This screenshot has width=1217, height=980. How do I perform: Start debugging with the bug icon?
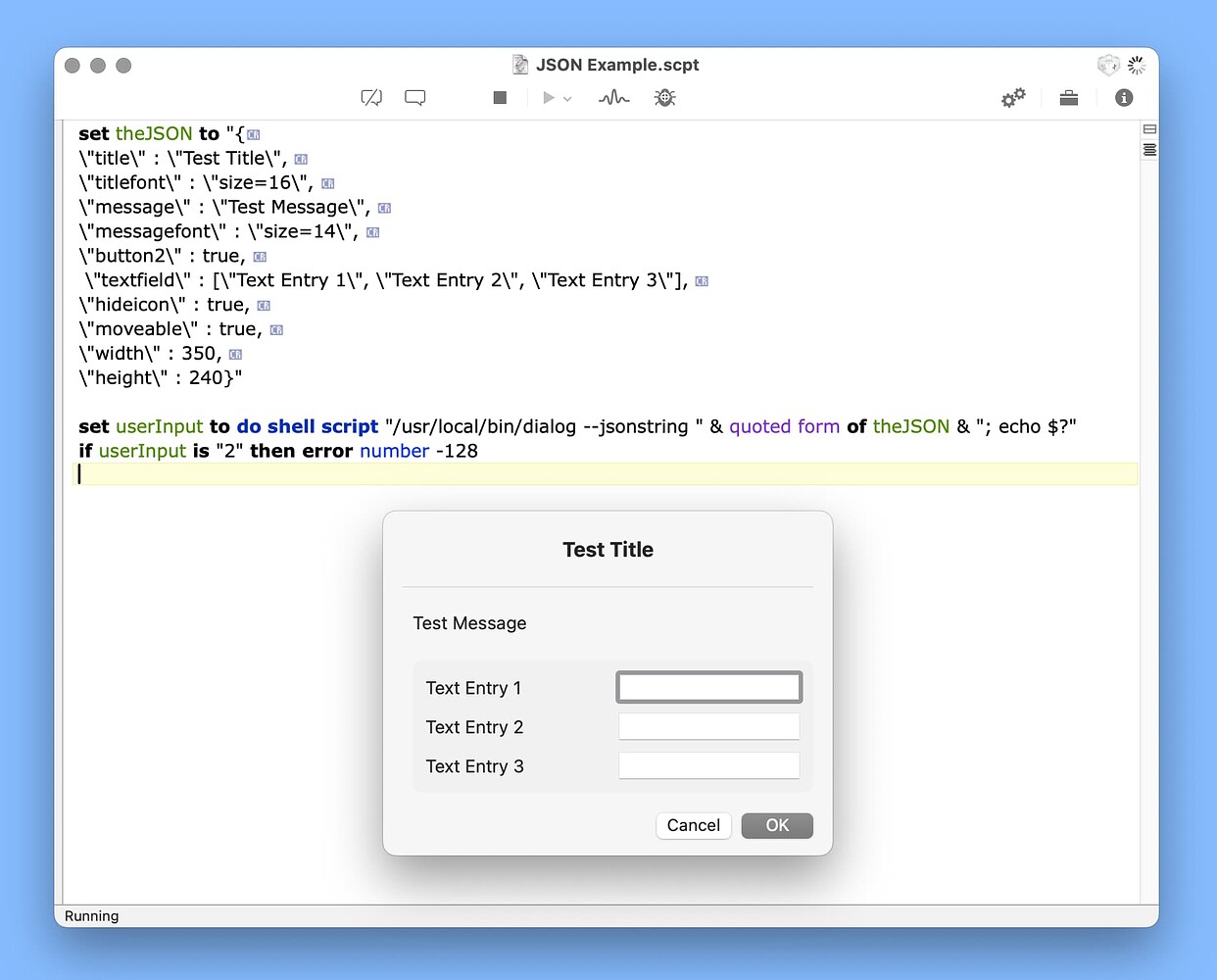click(x=665, y=97)
